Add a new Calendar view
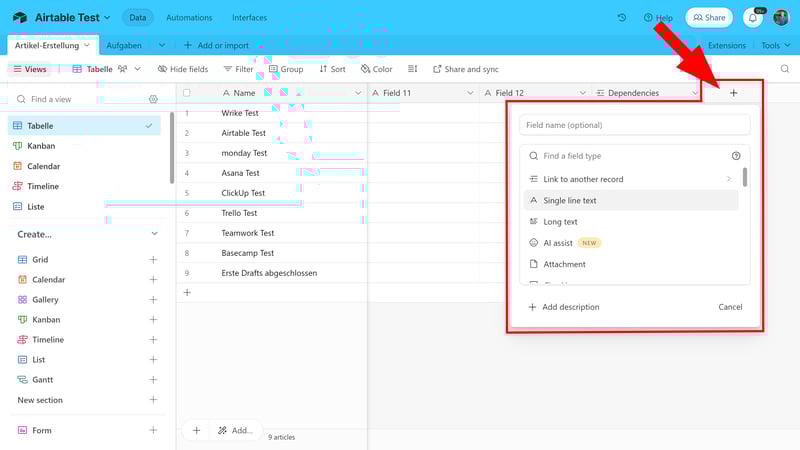 [153, 280]
